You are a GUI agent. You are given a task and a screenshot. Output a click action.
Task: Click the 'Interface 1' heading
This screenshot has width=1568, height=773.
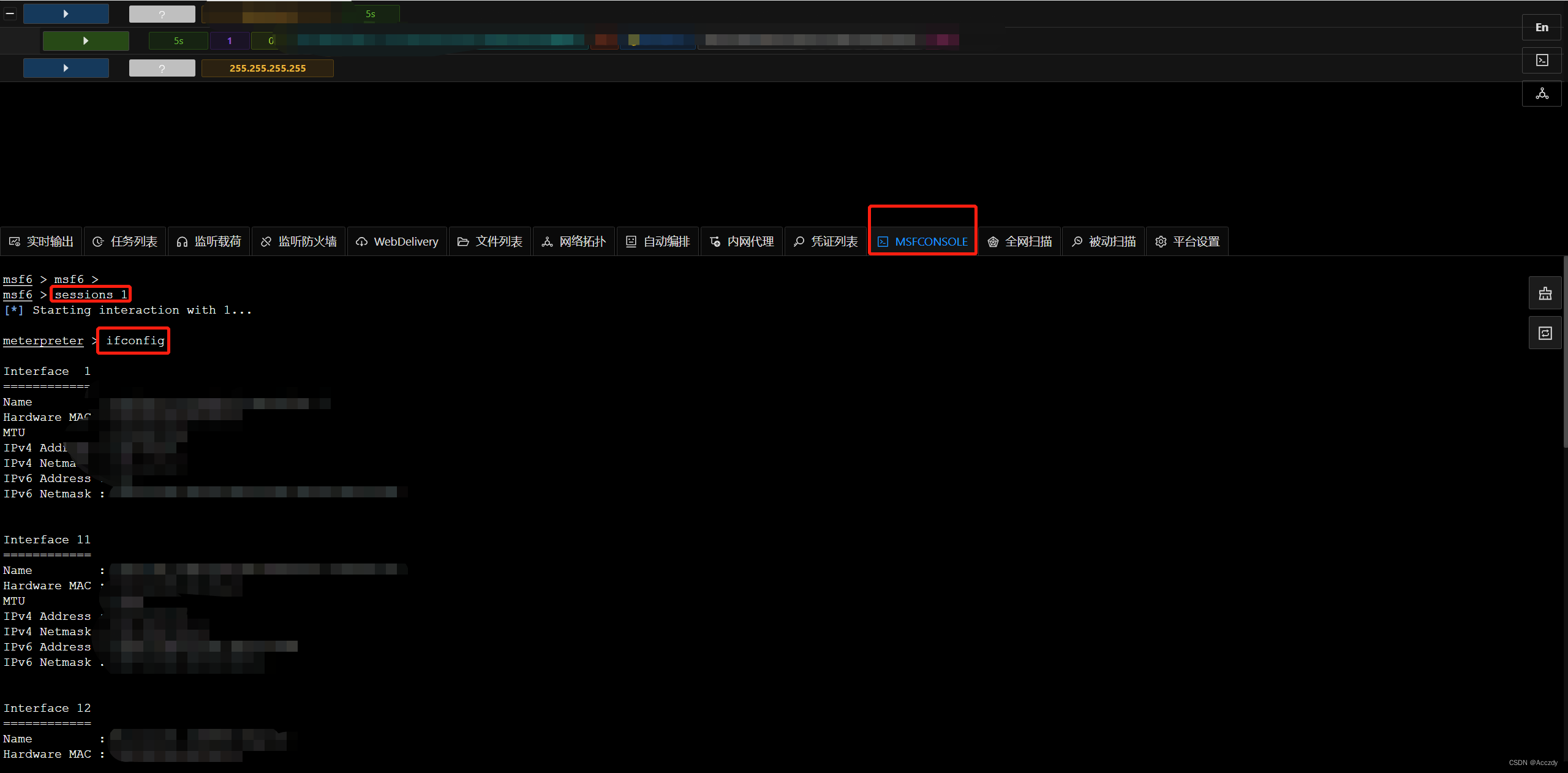[47, 371]
